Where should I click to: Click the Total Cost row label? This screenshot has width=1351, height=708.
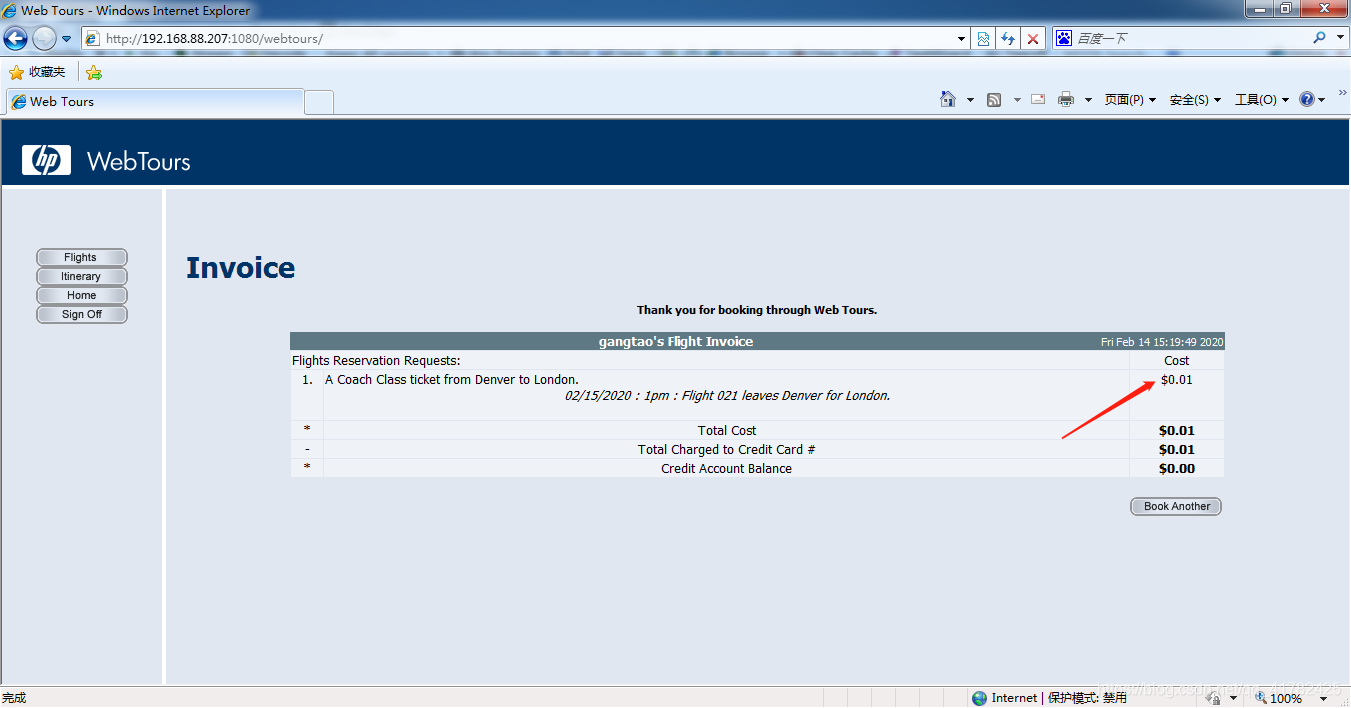pyautogui.click(x=727, y=431)
